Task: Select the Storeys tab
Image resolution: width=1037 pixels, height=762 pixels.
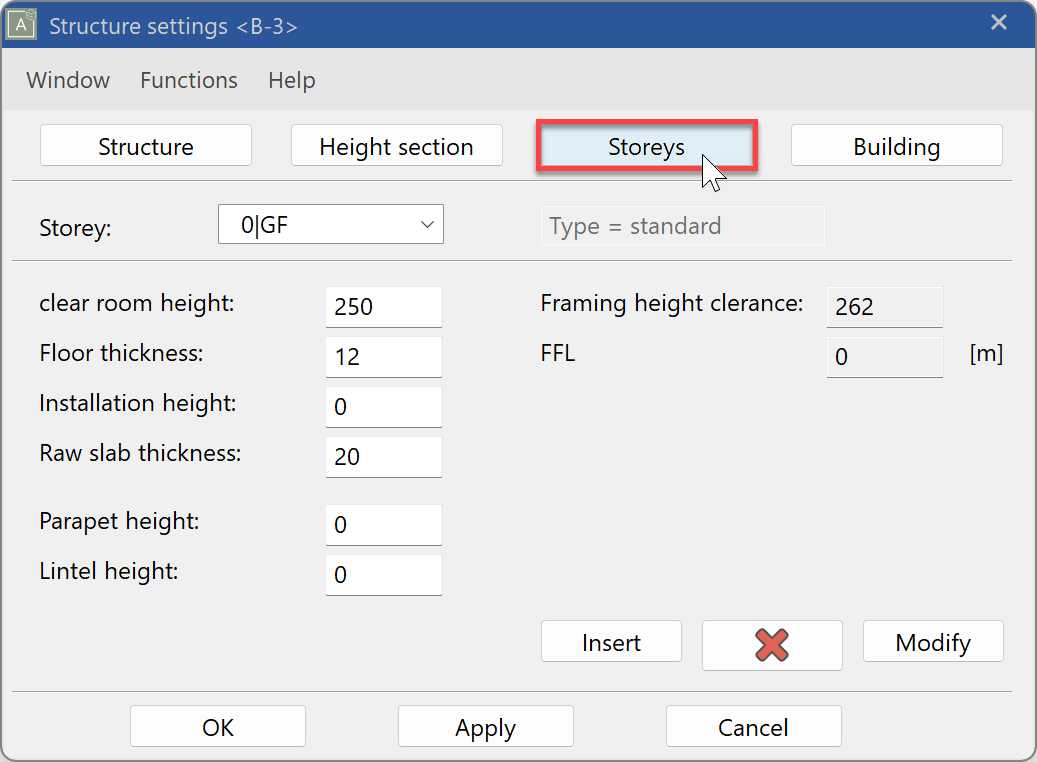Action: click(x=646, y=145)
